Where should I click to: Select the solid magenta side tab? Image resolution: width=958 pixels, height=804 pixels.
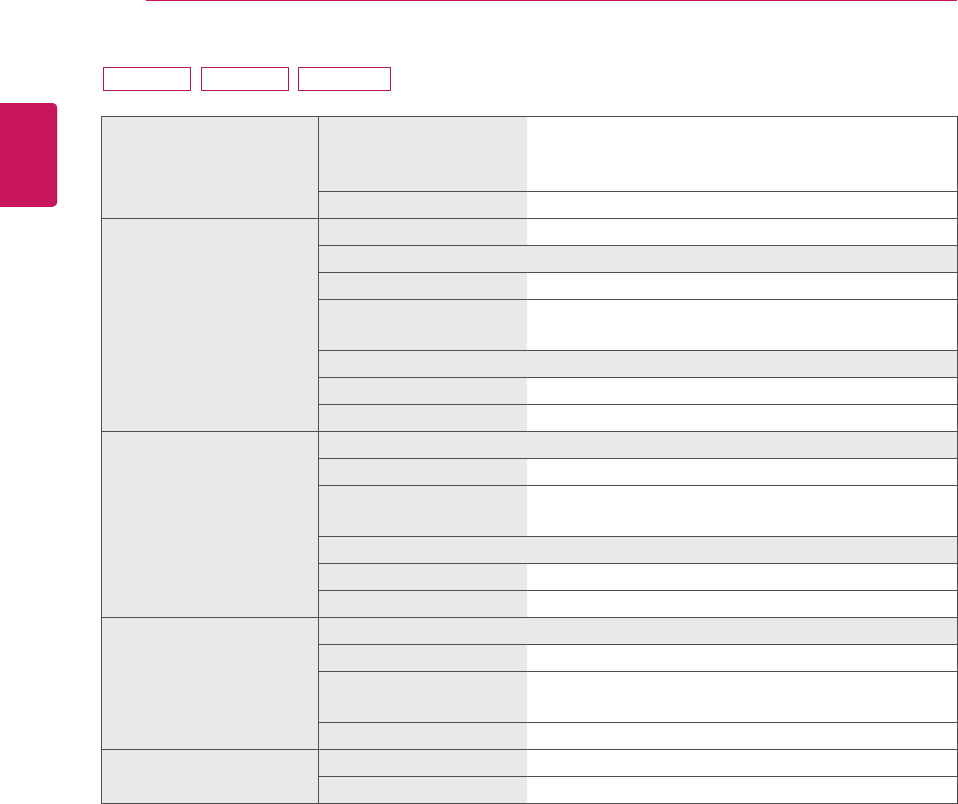tap(28, 155)
